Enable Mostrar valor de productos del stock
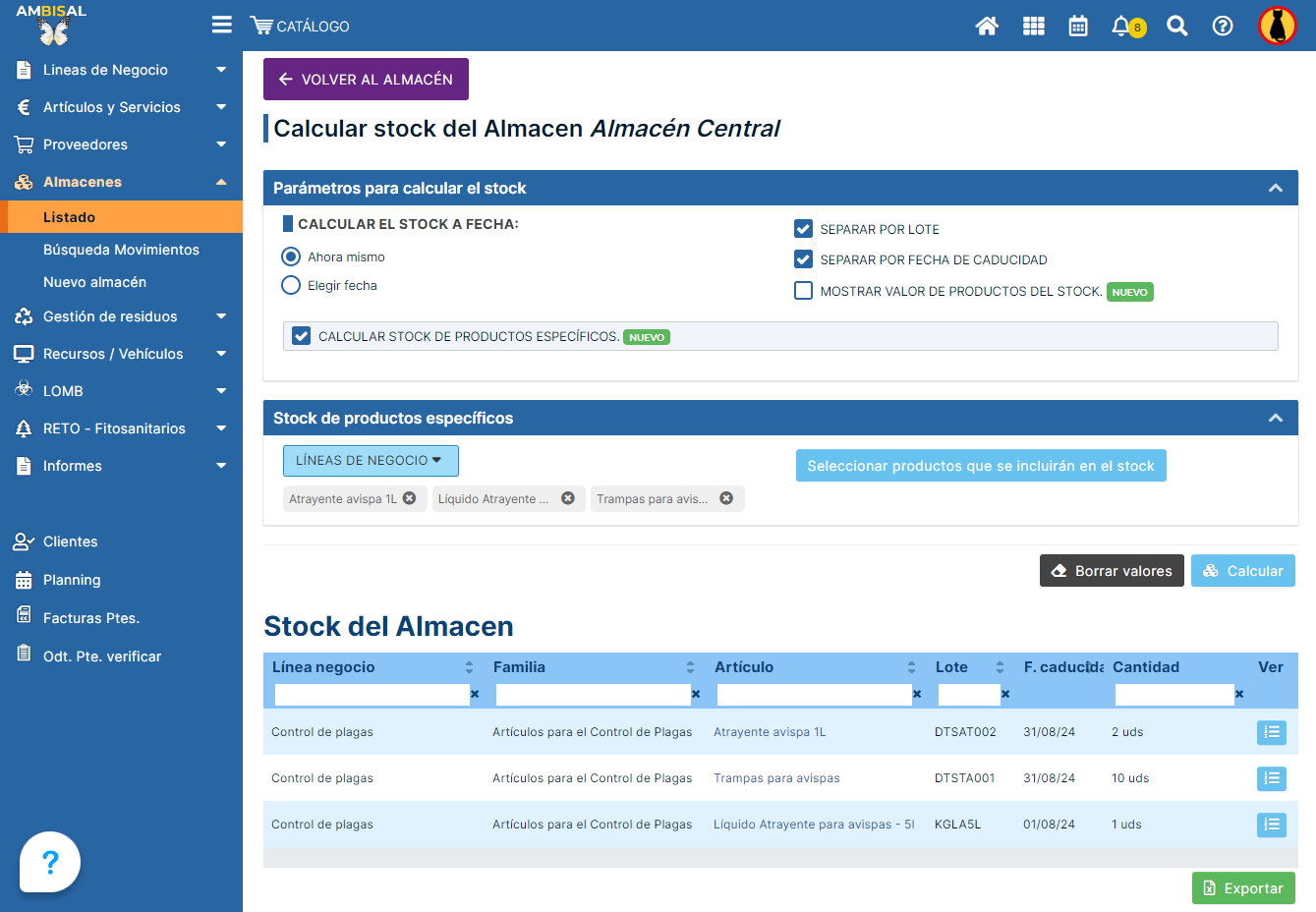 click(x=803, y=291)
